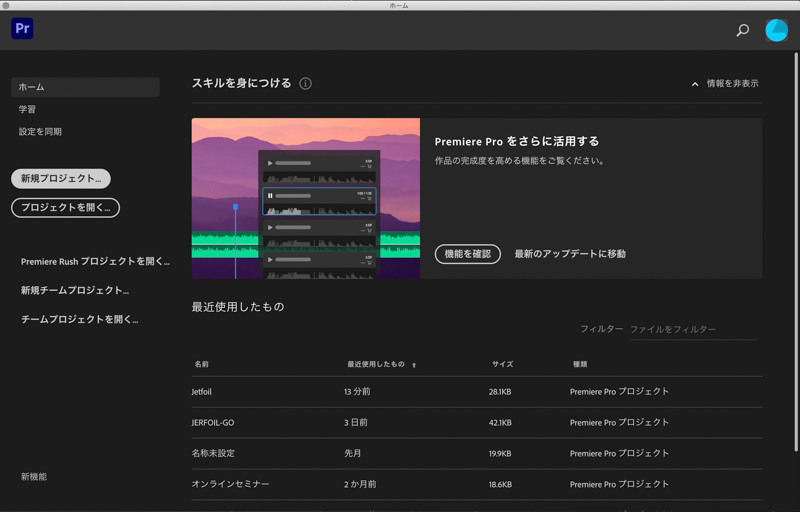This screenshot has height=512, width=800.
Task: Sort by 種類 column header
Action: (580, 364)
